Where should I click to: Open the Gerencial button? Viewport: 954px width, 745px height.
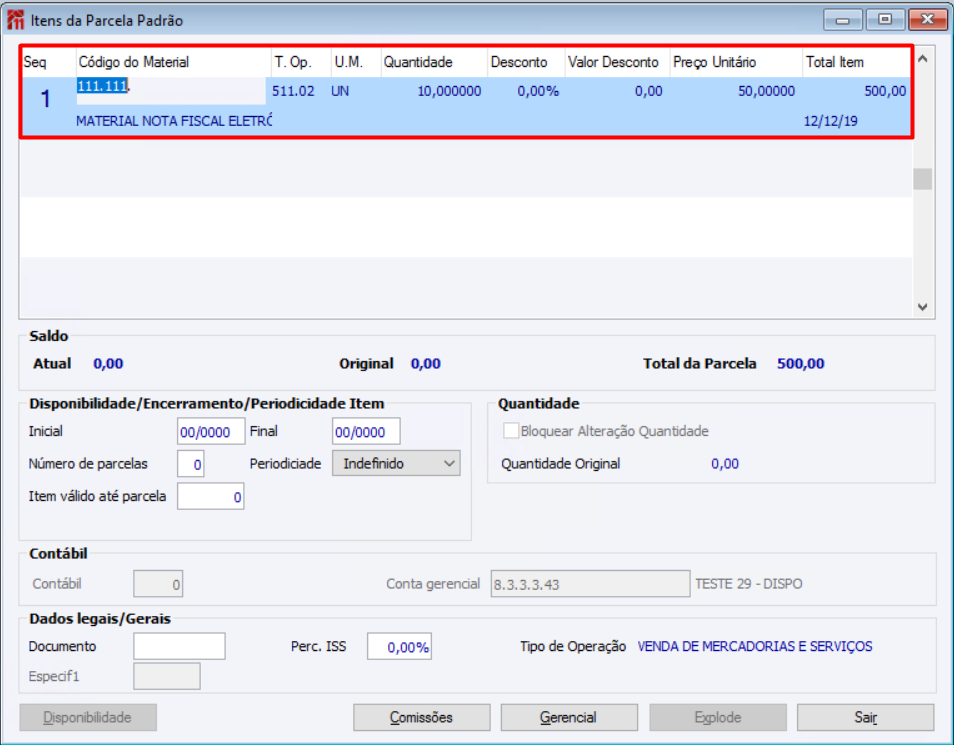(x=568, y=717)
